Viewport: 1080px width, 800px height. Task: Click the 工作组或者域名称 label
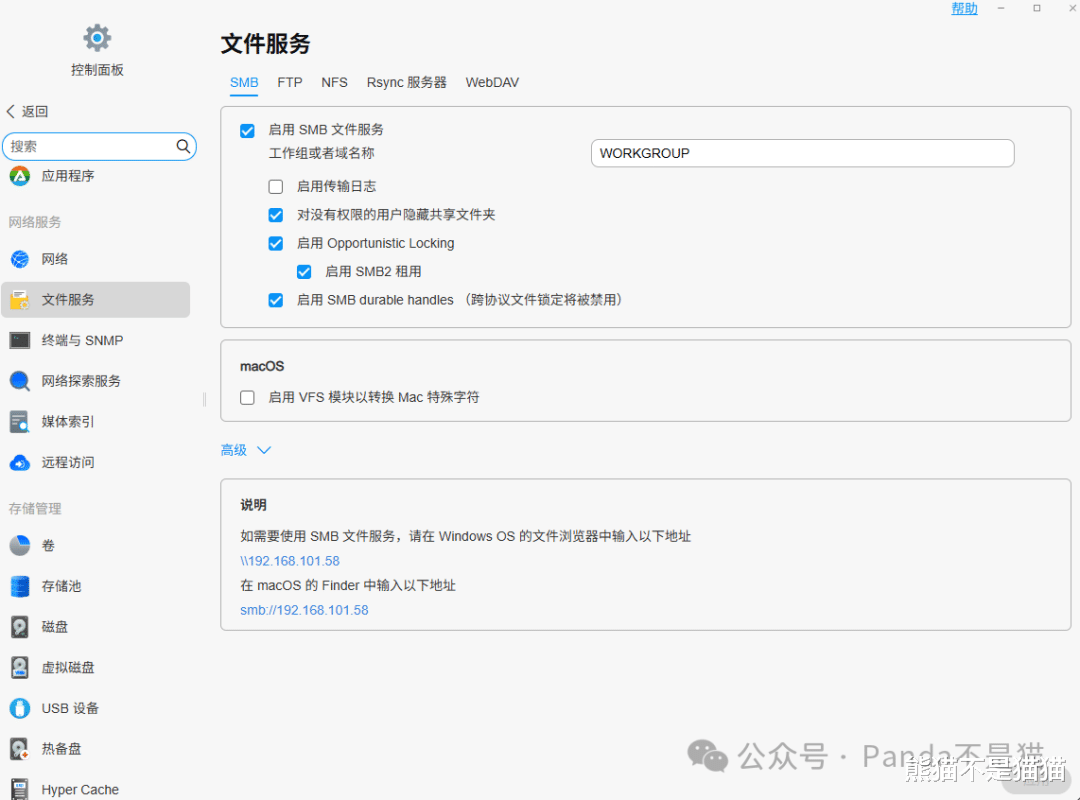321,153
